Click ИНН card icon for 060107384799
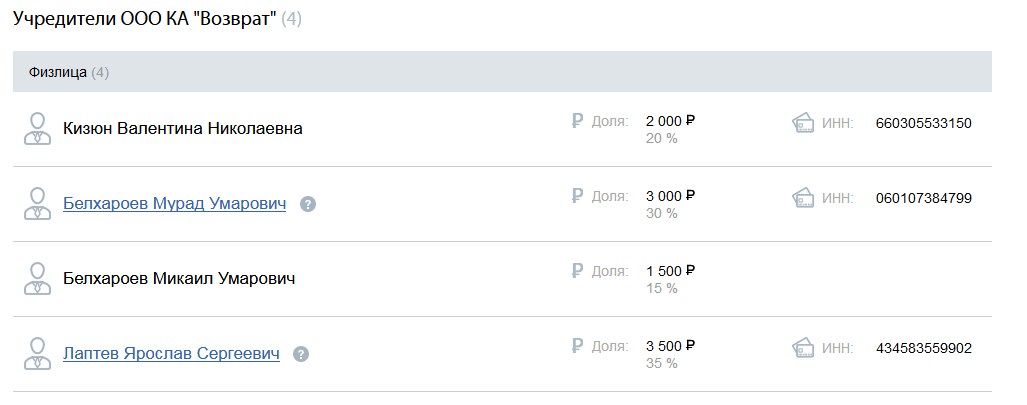This screenshot has height=405, width=1027. point(803,197)
